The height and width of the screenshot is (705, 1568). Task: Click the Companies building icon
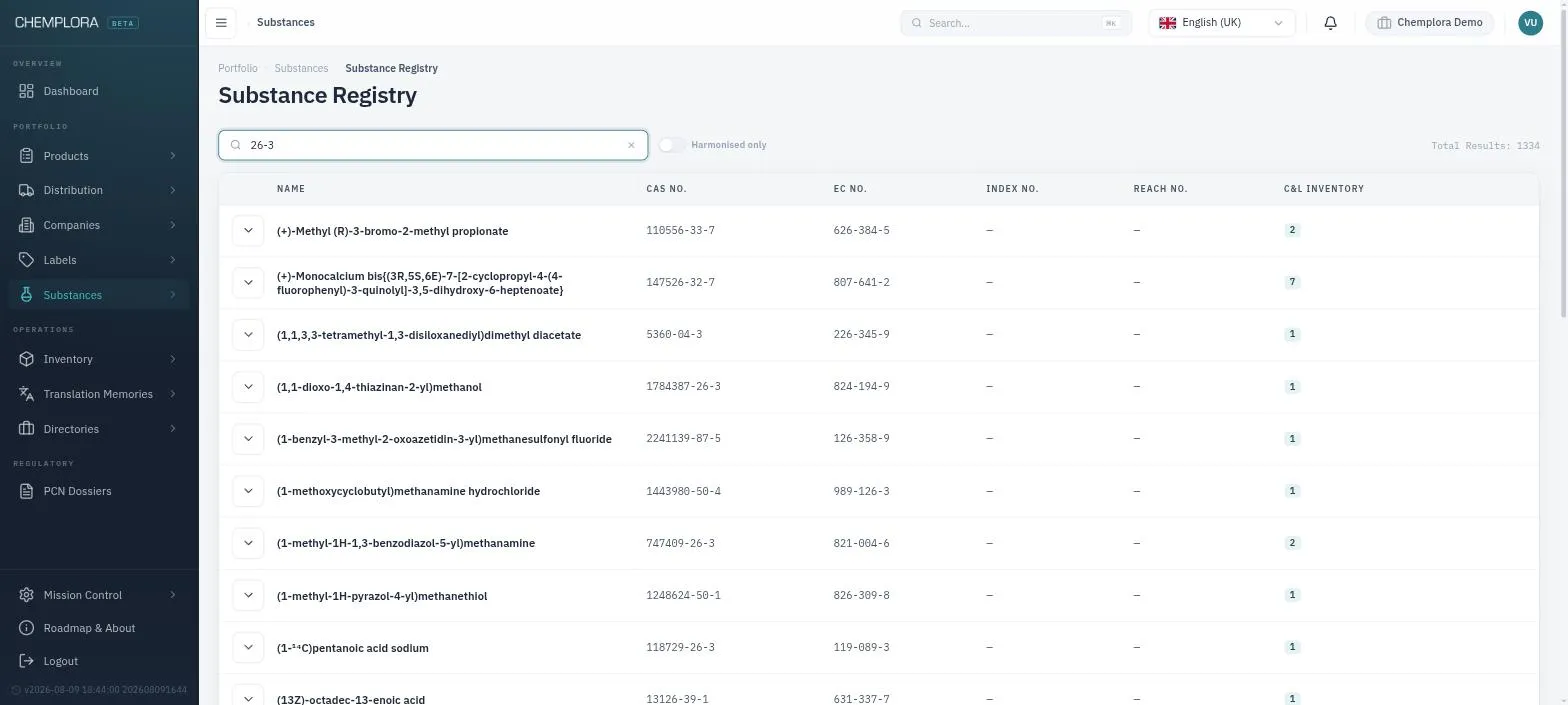coord(26,225)
